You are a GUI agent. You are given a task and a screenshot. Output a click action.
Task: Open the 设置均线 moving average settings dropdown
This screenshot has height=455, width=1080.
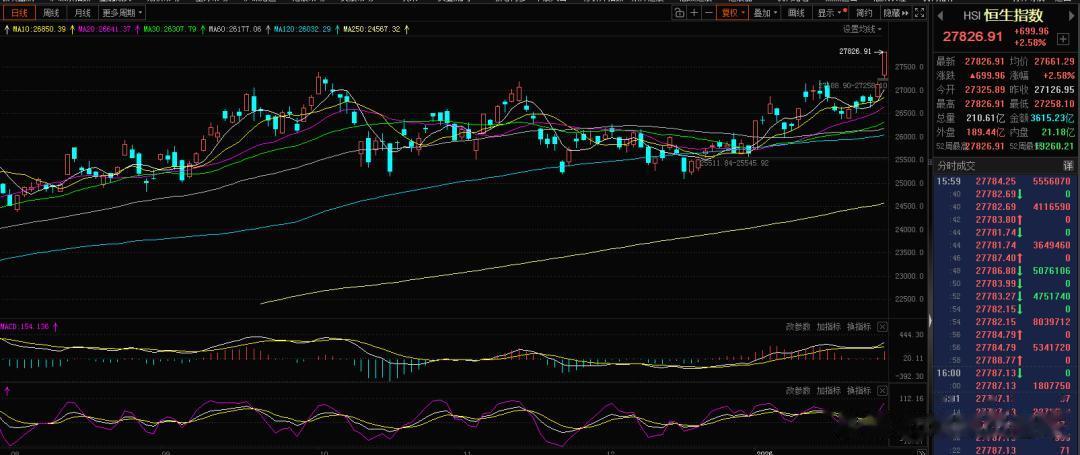[x=862, y=29]
